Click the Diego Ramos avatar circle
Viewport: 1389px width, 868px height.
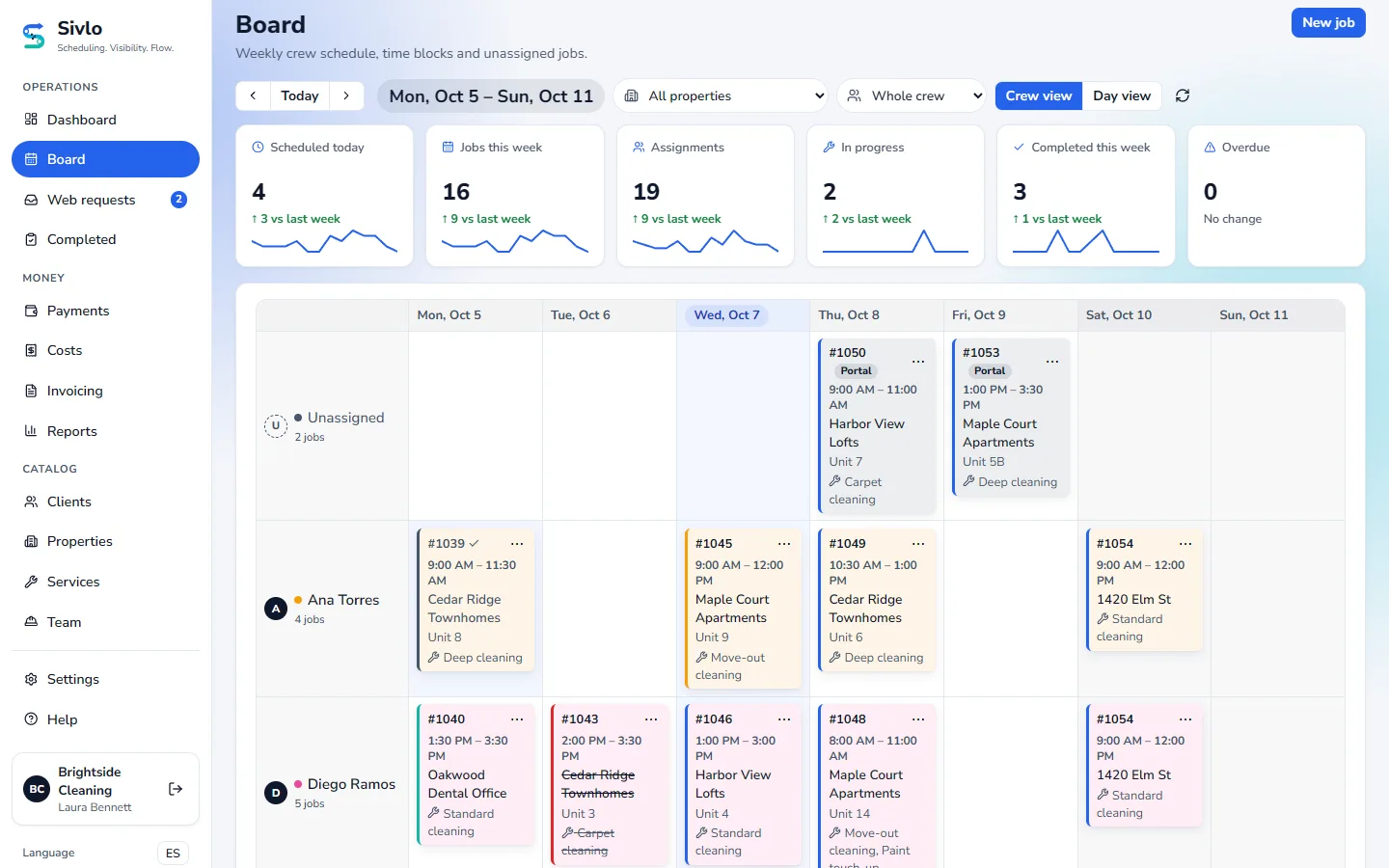point(276,793)
